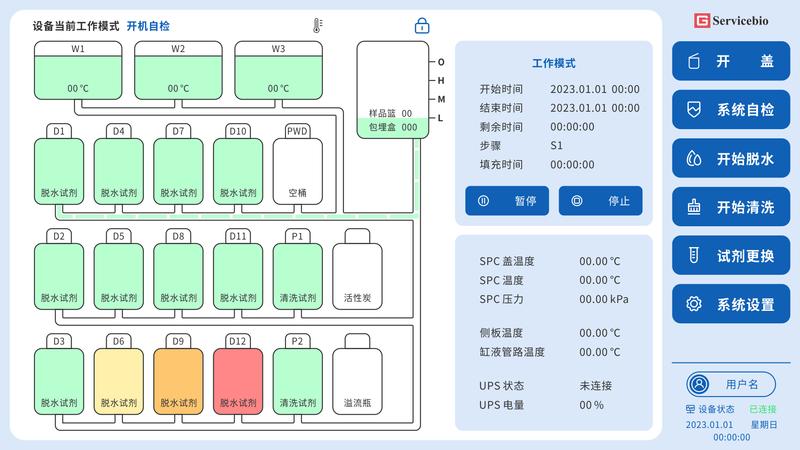
Task: Click the UPS 电量 00 % value
Action: [591, 405]
